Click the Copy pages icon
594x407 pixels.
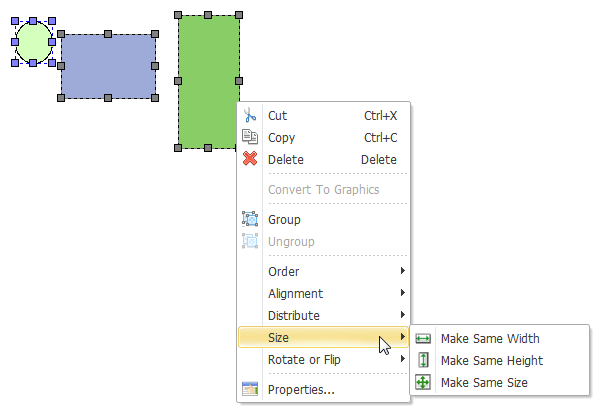pyautogui.click(x=250, y=137)
